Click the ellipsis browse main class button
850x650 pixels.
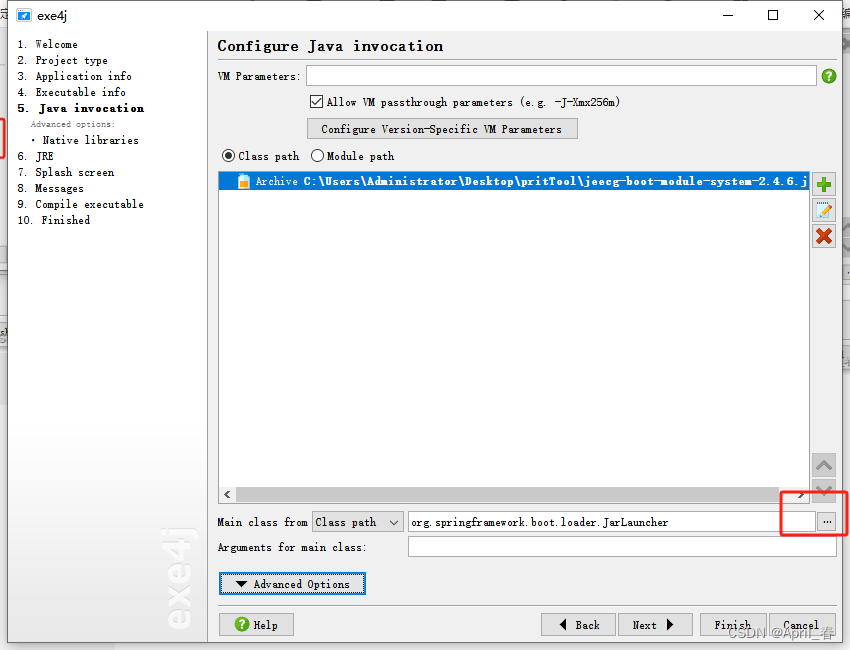(827, 522)
